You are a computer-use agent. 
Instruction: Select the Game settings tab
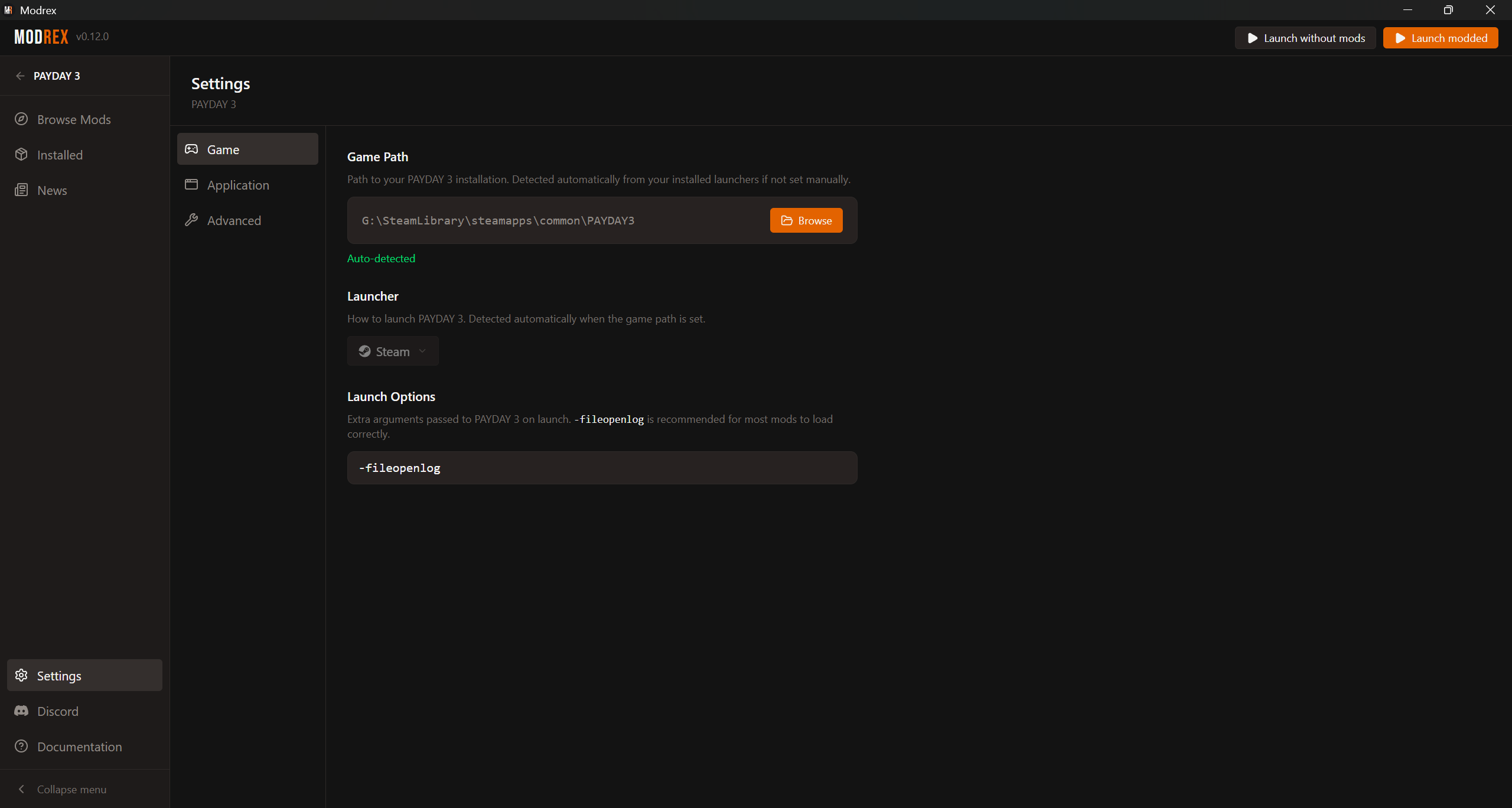[247, 149]
